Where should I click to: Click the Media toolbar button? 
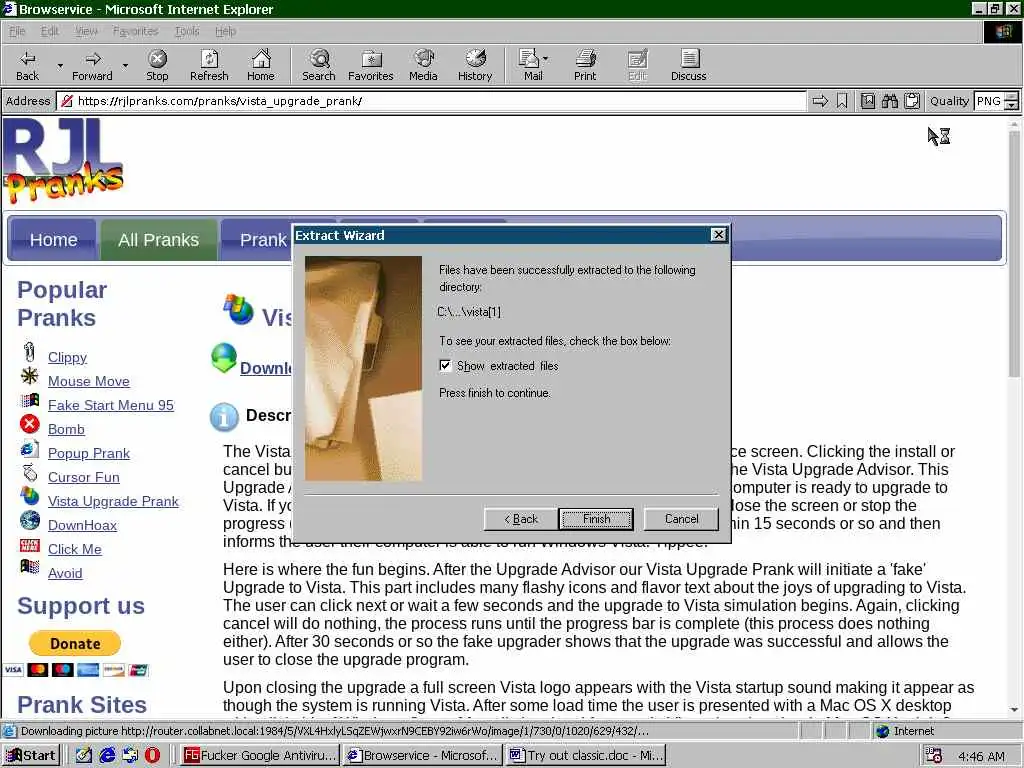point(423,65)
